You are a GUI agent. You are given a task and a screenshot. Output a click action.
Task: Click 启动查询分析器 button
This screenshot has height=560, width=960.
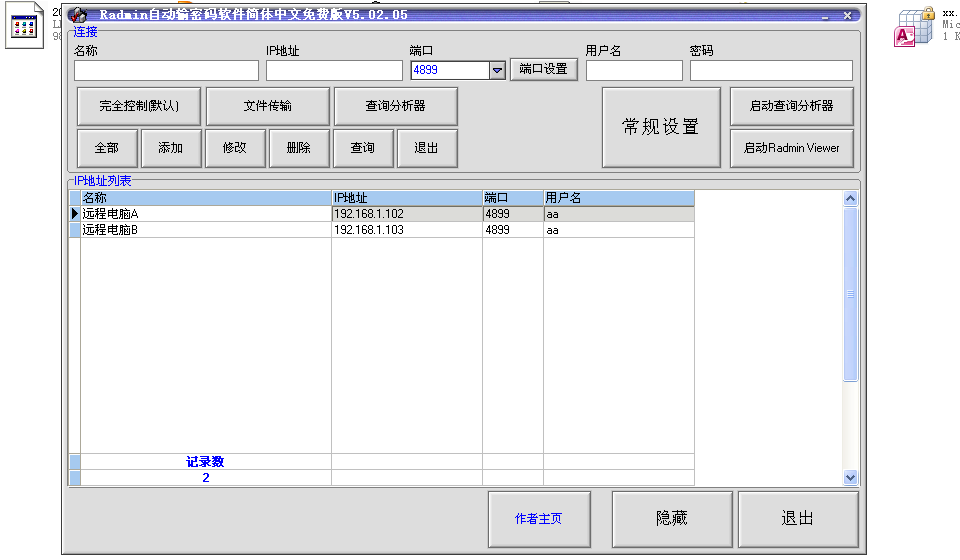tap(792, 106)
